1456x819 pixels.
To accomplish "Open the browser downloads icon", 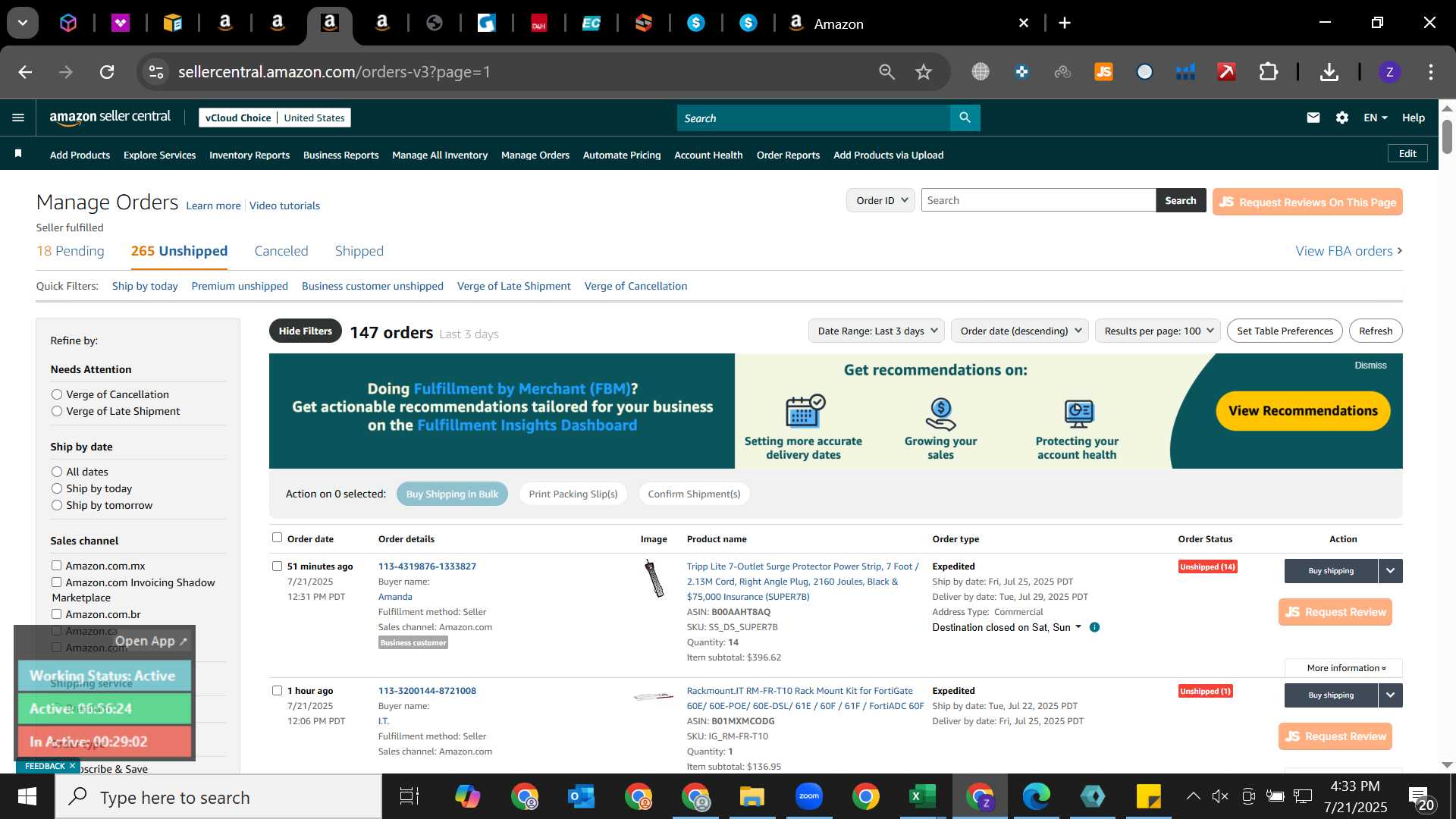I will [1329, 72].
